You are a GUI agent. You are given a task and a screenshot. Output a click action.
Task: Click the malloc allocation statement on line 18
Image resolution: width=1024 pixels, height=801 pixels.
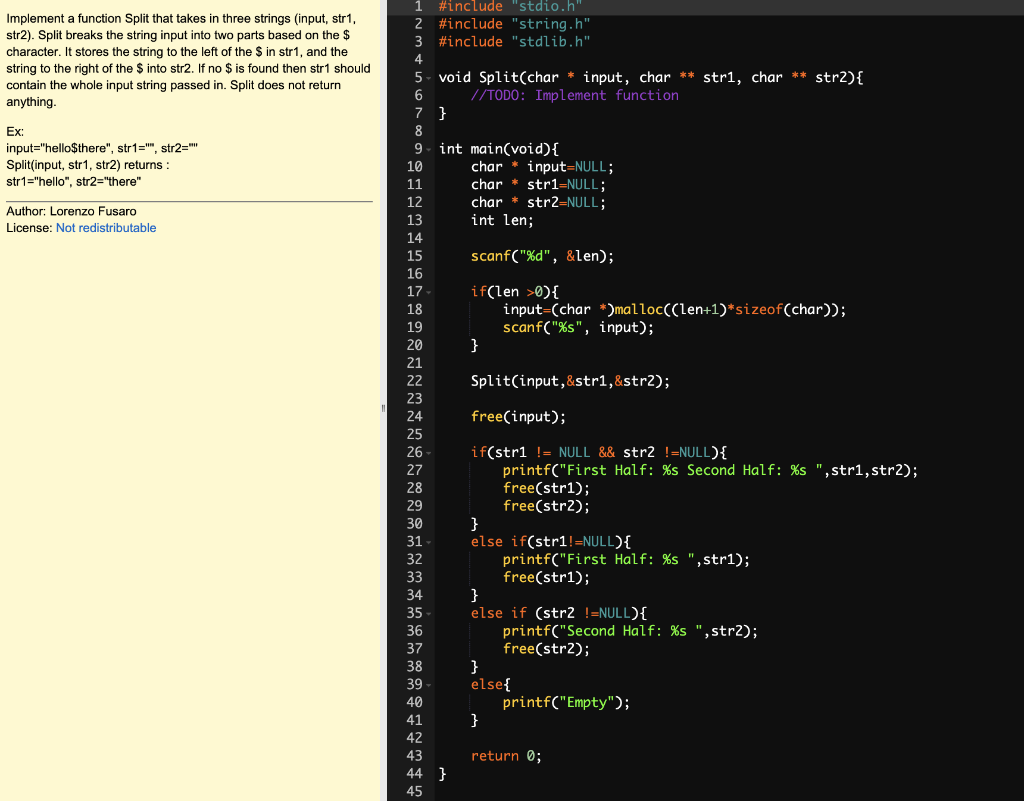pos(674,309)
